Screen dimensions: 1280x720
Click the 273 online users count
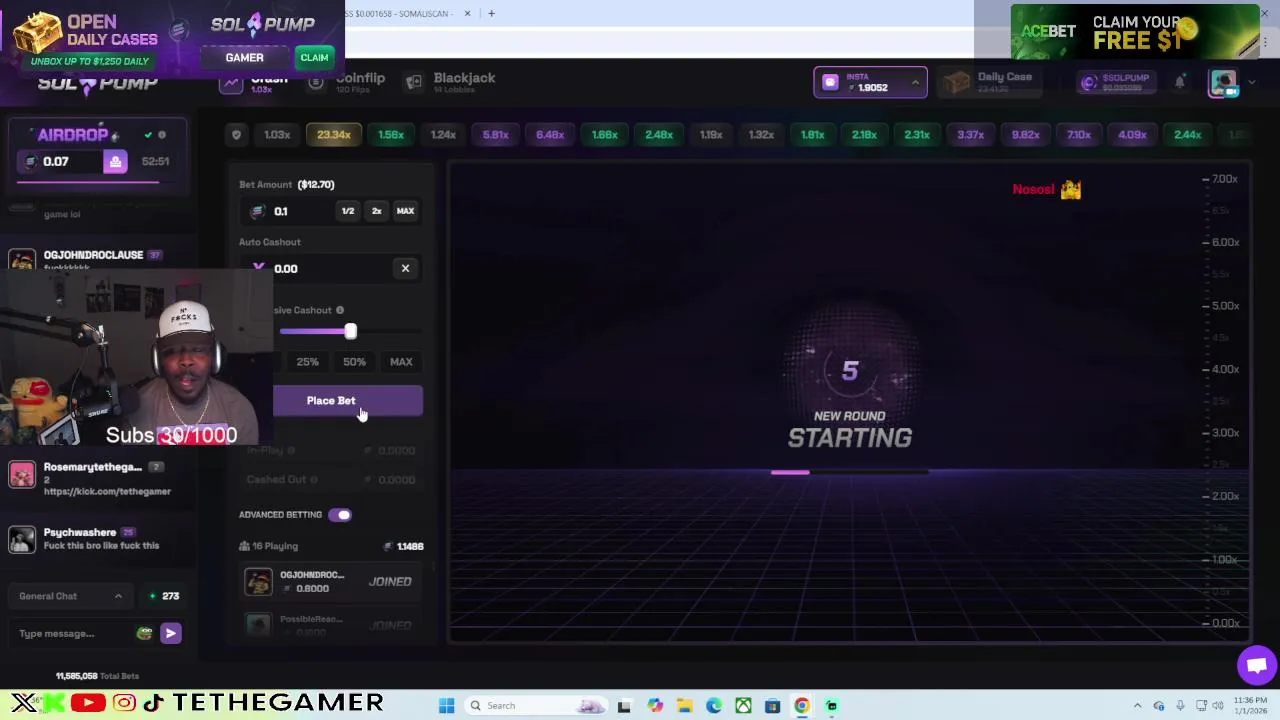click(x=165, y=596)
